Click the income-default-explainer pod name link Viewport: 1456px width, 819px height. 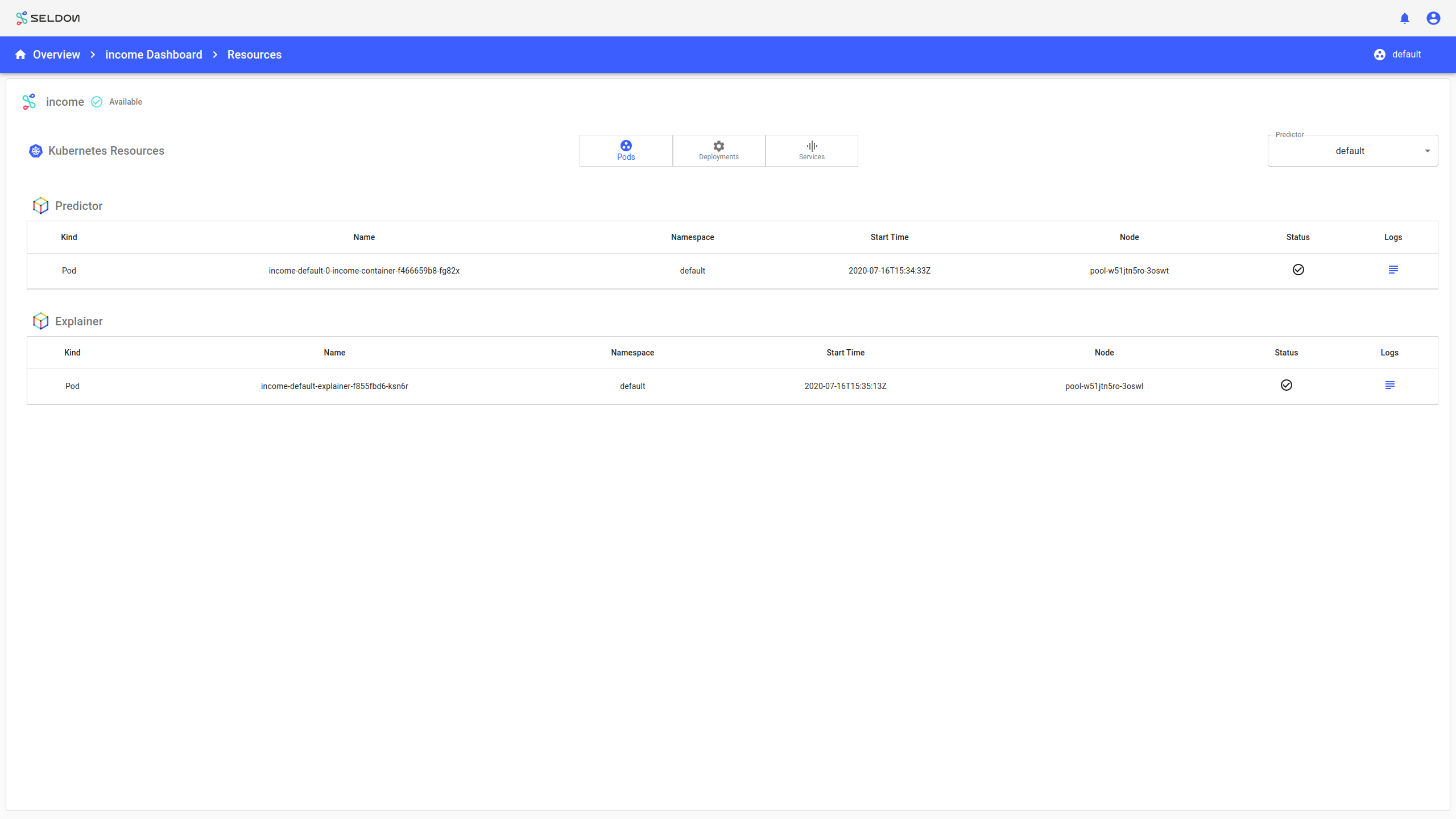click(x=333, y=386)
